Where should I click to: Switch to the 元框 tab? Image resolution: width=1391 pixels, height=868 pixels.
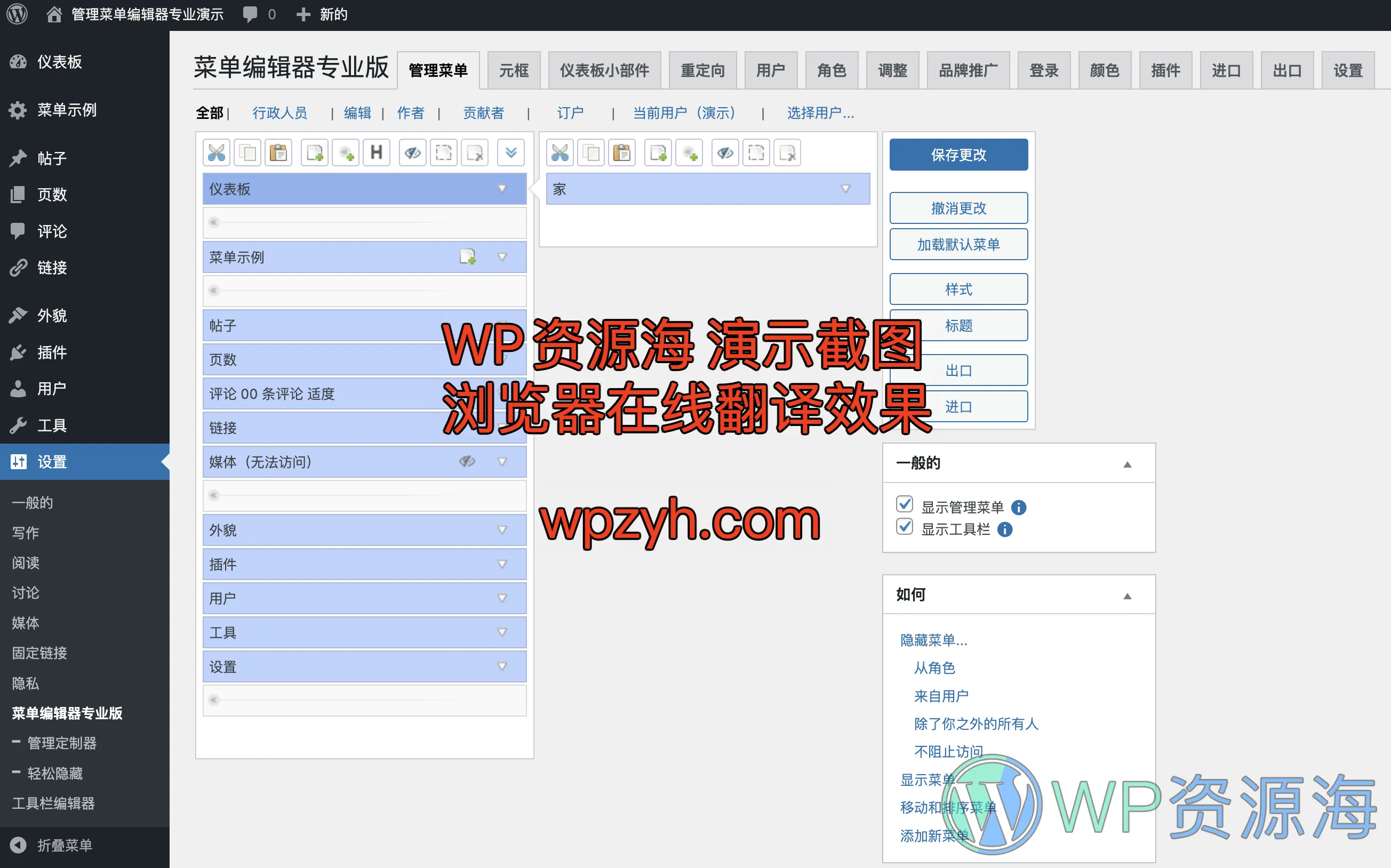(514, 70)
